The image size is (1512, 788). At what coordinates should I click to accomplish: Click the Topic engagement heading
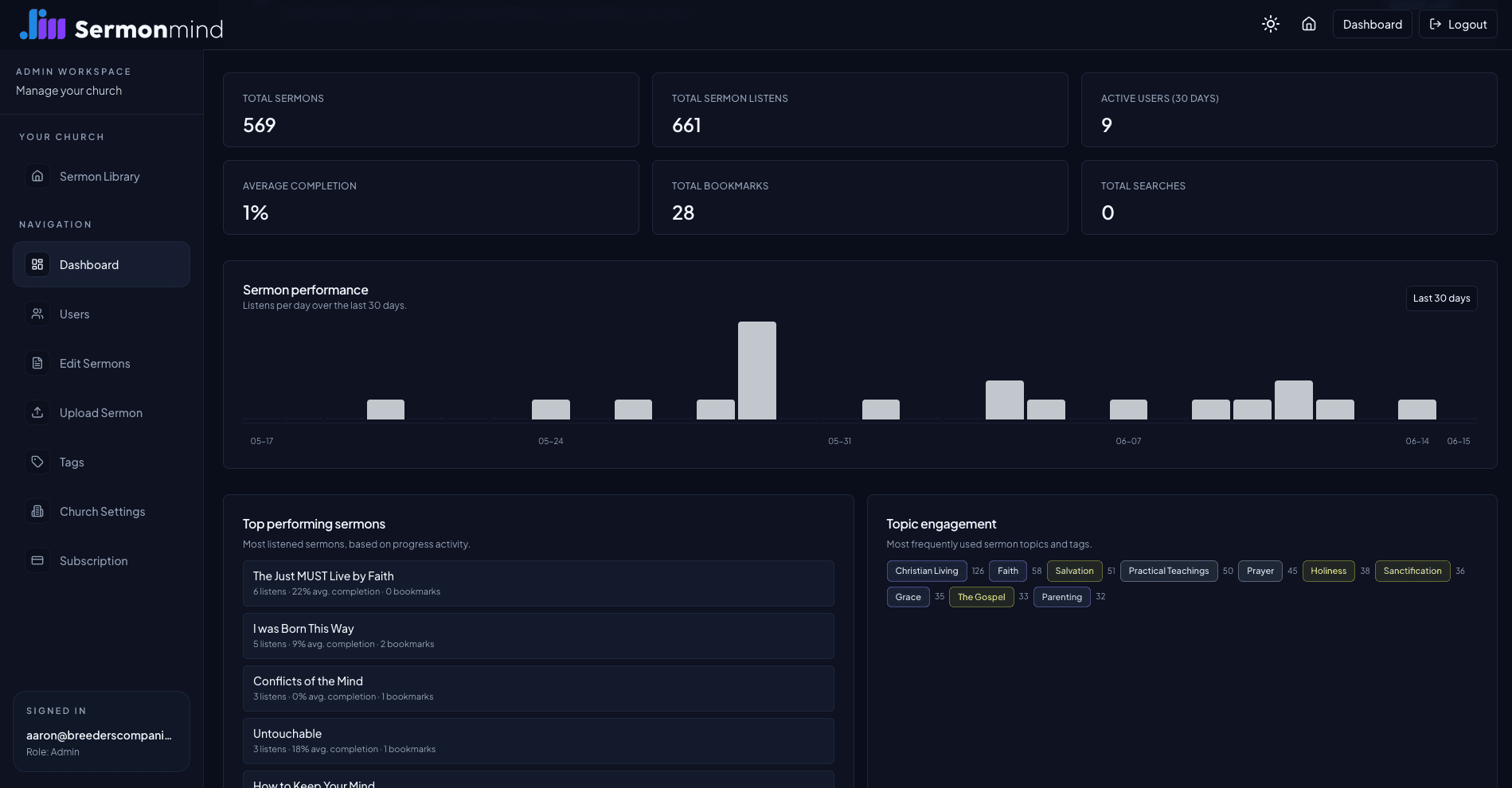(x=941, y=524)
